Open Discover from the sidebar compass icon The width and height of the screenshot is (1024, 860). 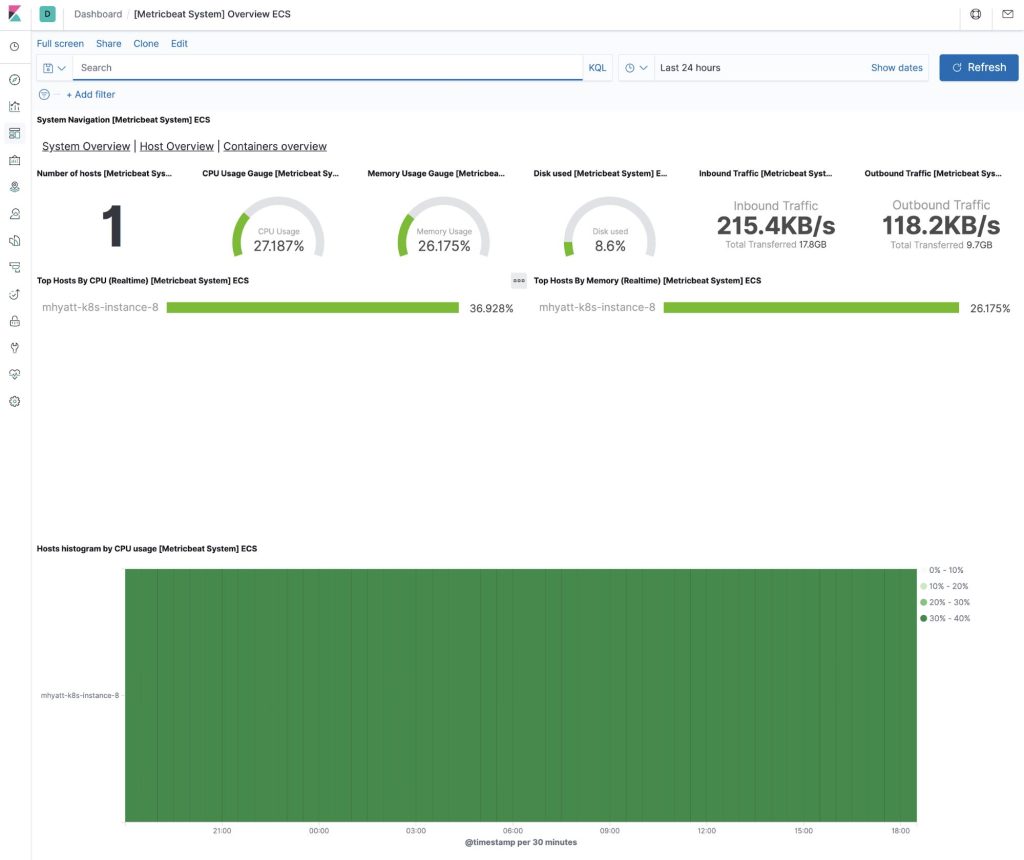pos(14,80)
